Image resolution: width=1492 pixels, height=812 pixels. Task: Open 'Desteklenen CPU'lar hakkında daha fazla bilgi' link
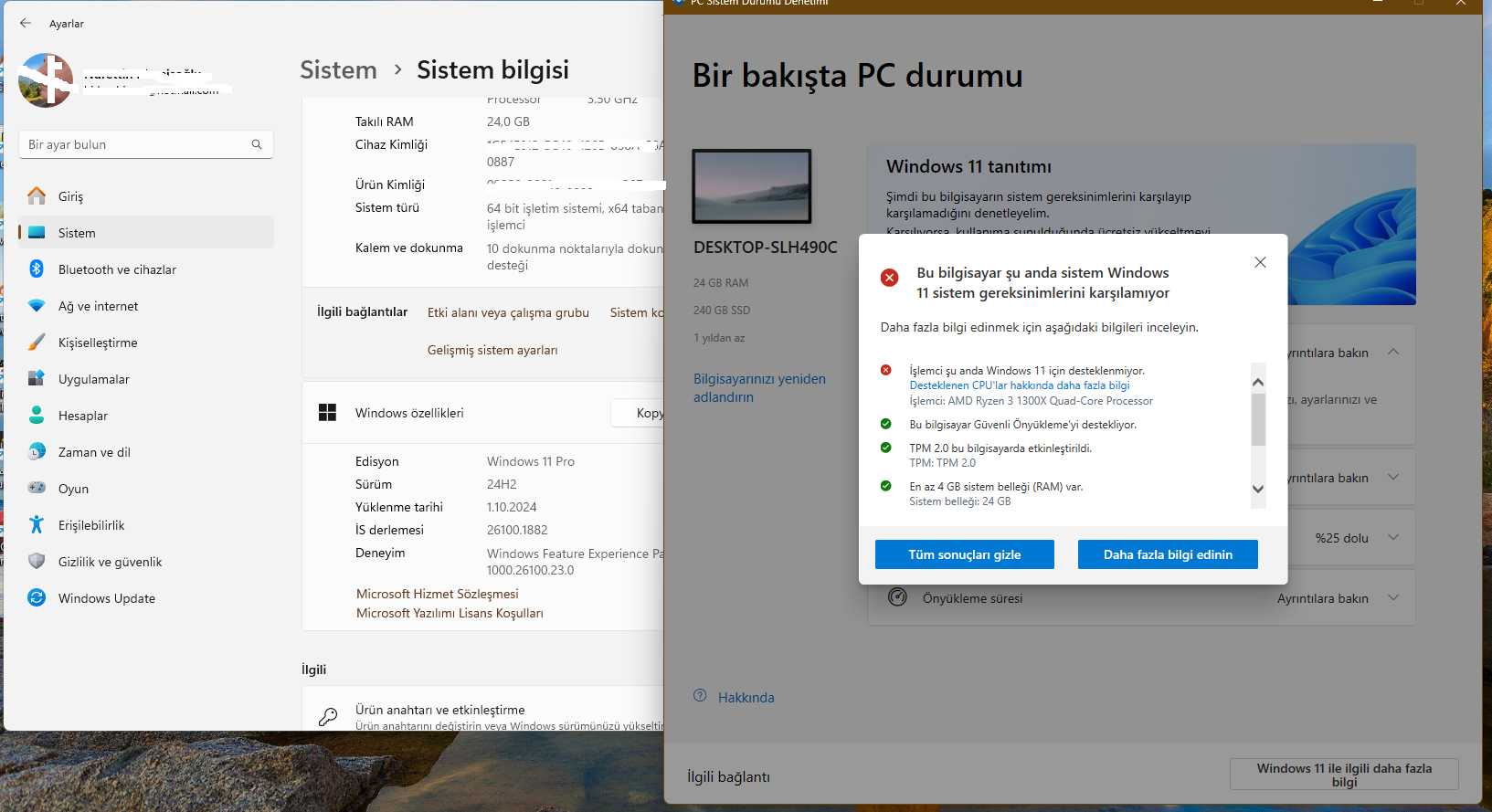pyautogui.click(x=1020, y=385)
